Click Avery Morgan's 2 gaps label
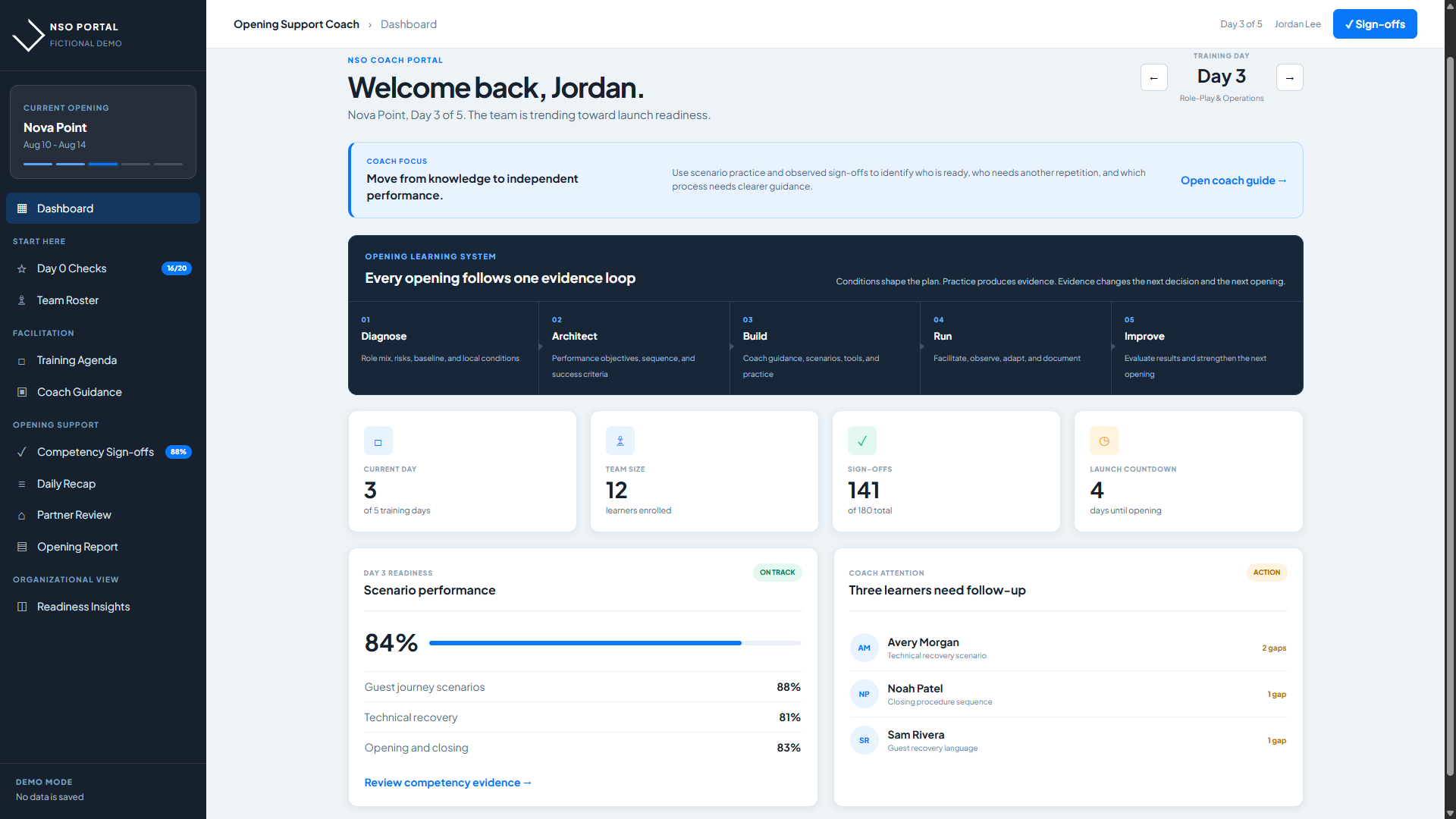The width and height of the screenshot is (1456, 819). (1274, 648)
